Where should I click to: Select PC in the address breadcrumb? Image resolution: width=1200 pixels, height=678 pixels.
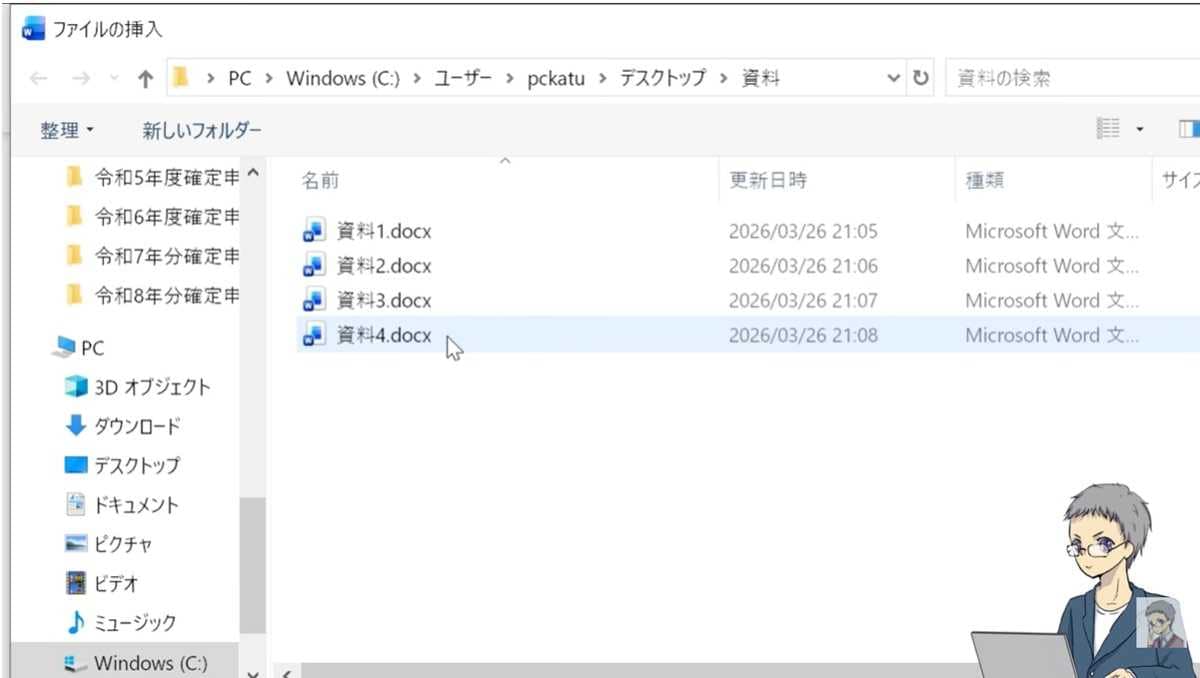coord(240,78)
